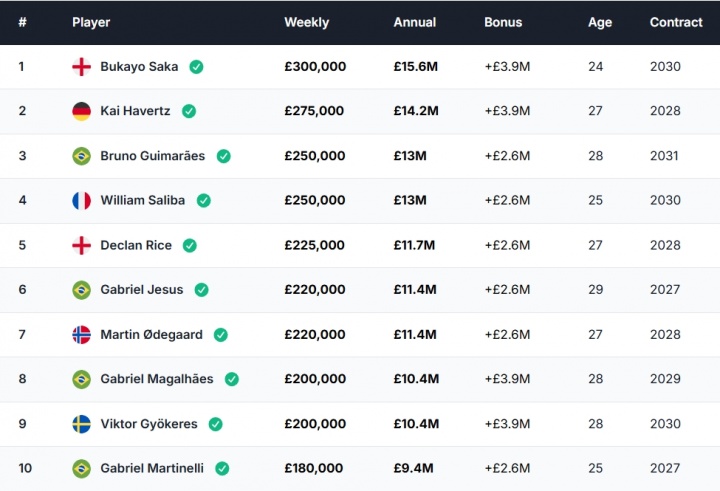Click England flag icon beside Bukayo Saka
This screenshot has width=720, height=491.
(82, 67)
